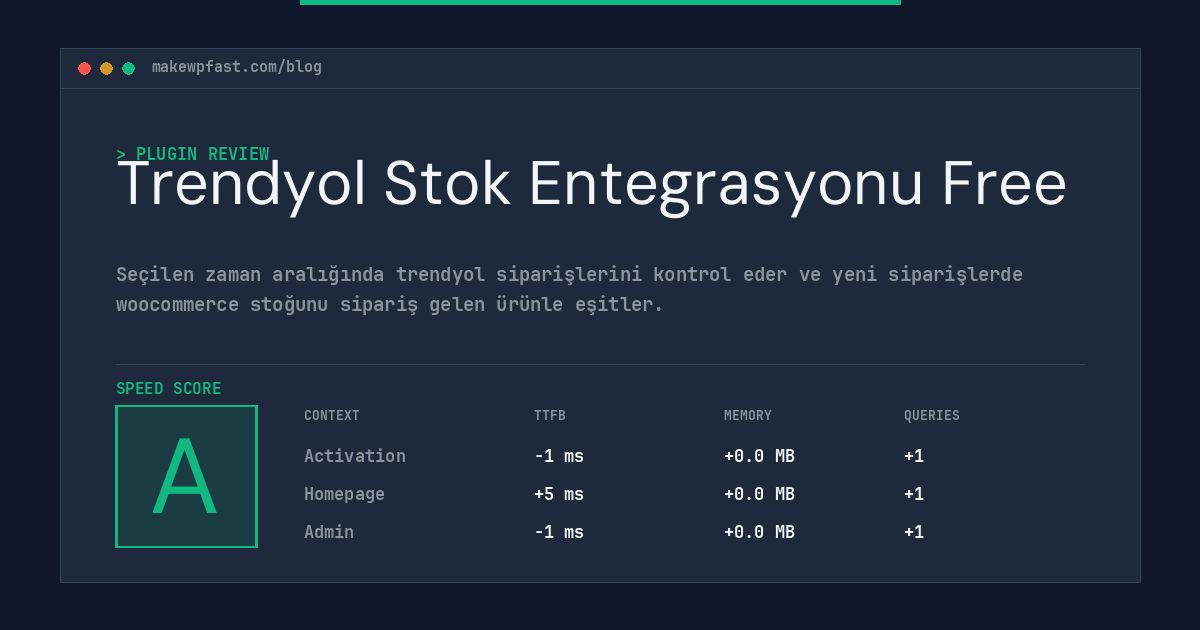Click the Homepage memory value +0.0 MB
The height and width of the screenshot is (630, 1200).
[x=759, y=494]
